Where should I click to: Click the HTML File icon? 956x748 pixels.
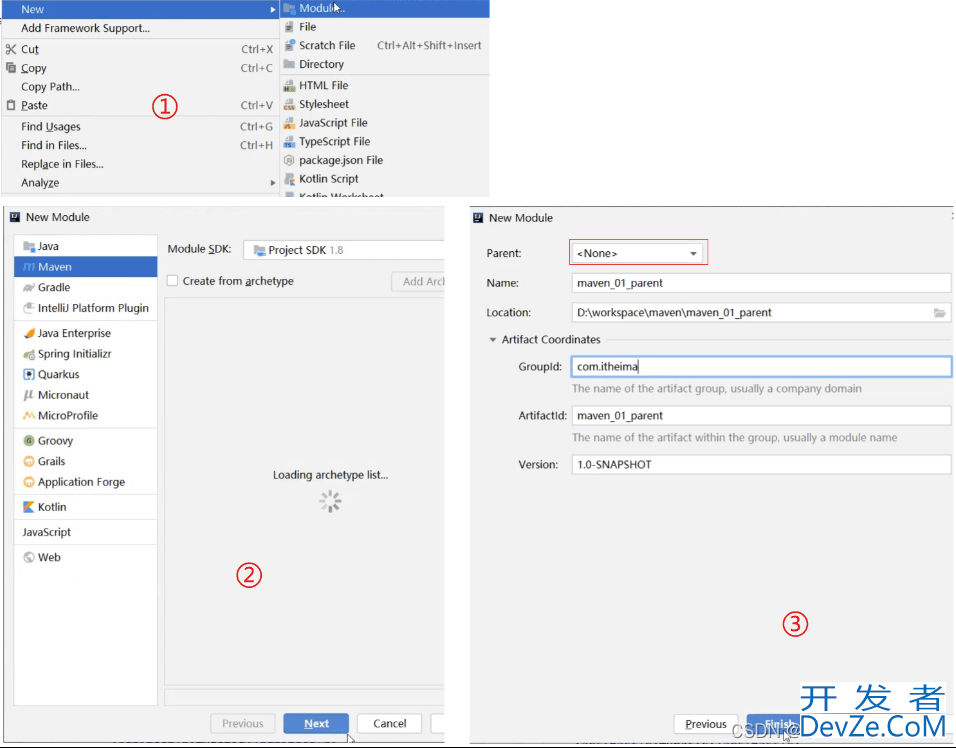(290, 85)
